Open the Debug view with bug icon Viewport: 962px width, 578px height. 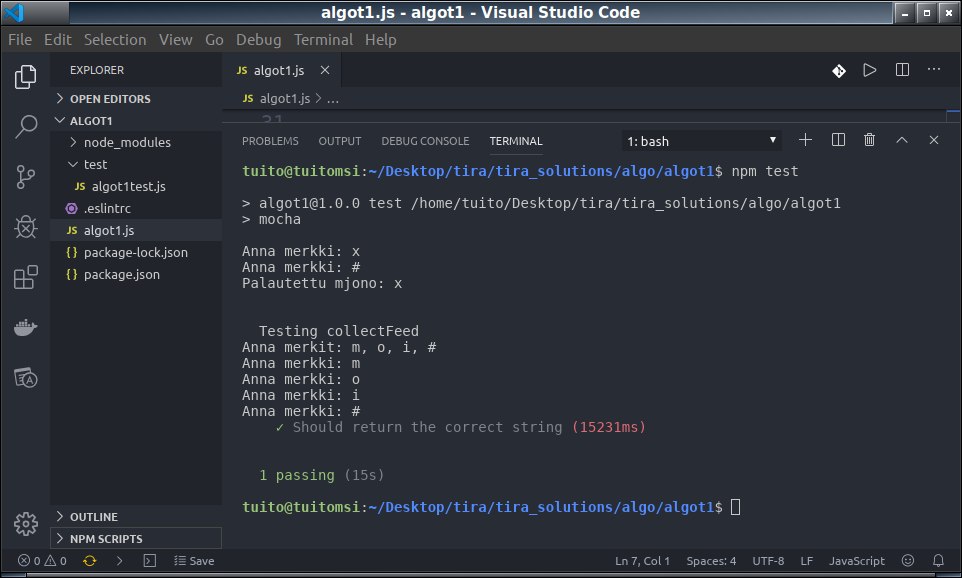tap(25, 227)
